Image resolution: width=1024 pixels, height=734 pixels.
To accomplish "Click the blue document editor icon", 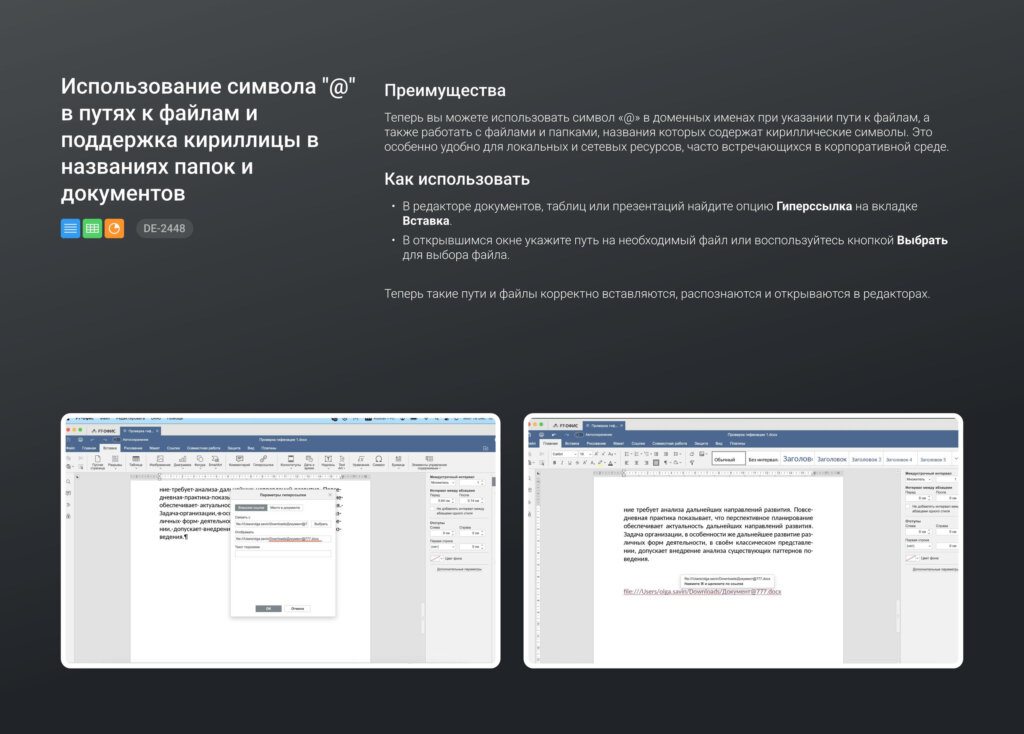I will tap(70, 228).
